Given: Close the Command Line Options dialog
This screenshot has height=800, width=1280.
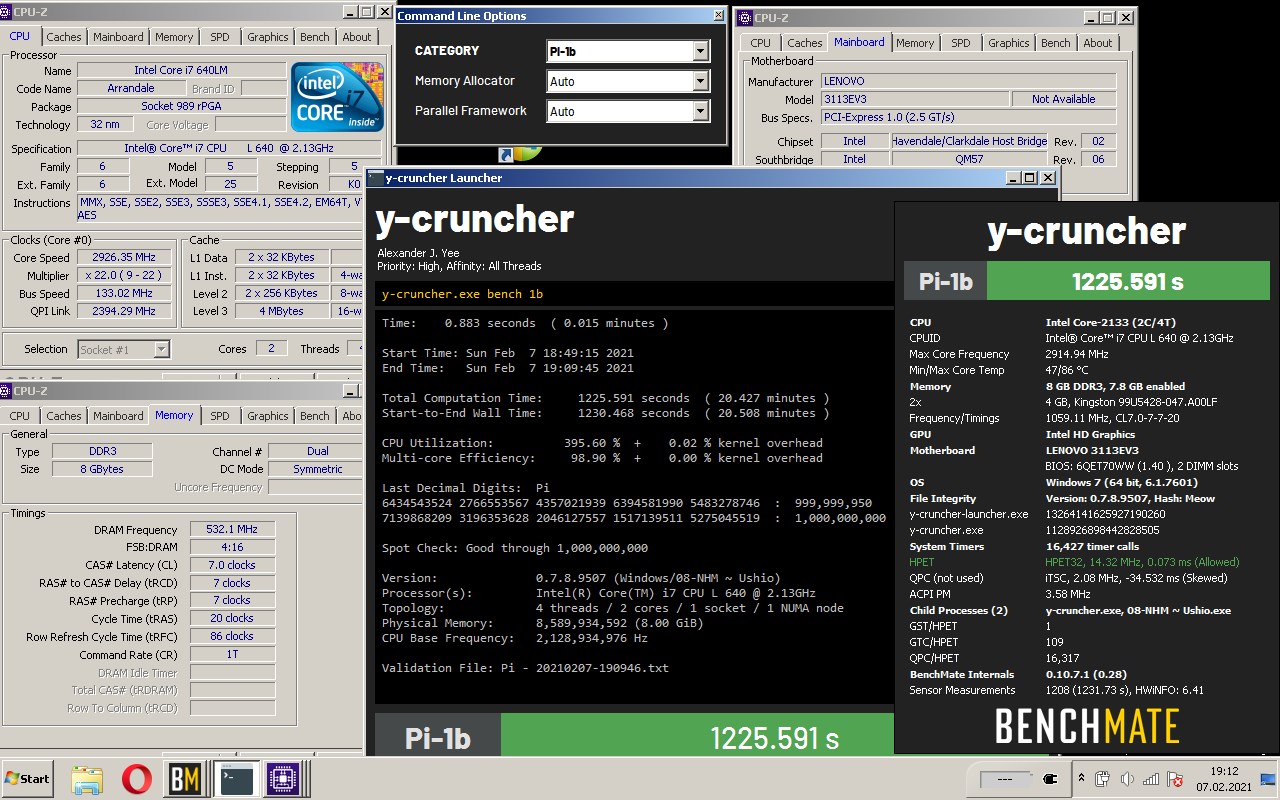Looking at the screenshot, I should 718,16.
